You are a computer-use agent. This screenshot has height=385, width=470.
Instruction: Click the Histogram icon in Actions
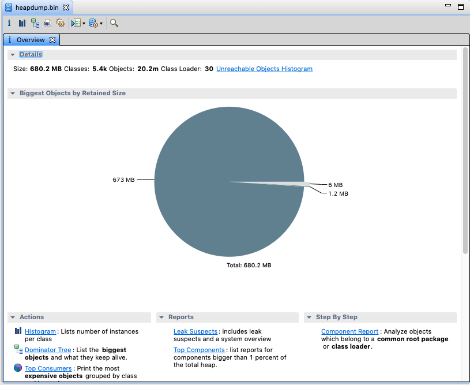coord(18,331)
